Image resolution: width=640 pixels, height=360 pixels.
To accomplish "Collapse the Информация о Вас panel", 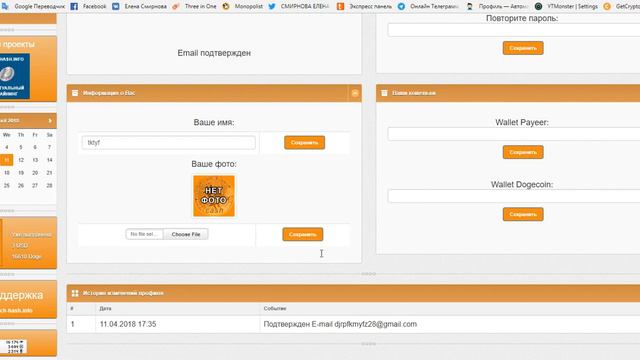I will [x=355, y=93].
